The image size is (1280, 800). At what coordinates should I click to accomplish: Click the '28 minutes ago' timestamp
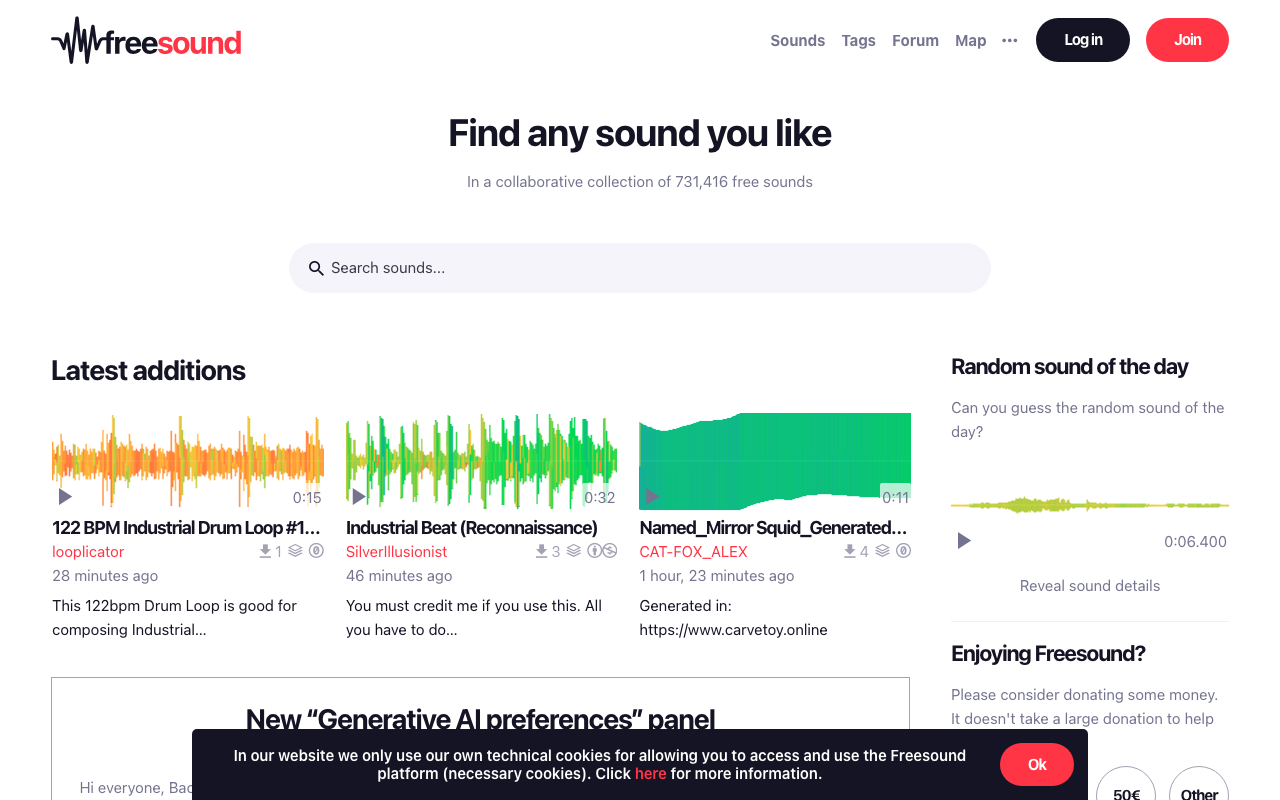point(105,576)
